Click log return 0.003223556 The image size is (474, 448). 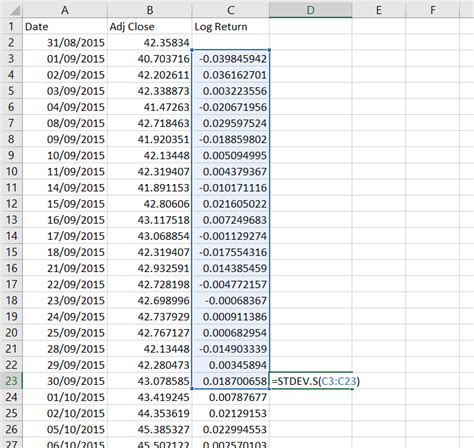[231, 91]
